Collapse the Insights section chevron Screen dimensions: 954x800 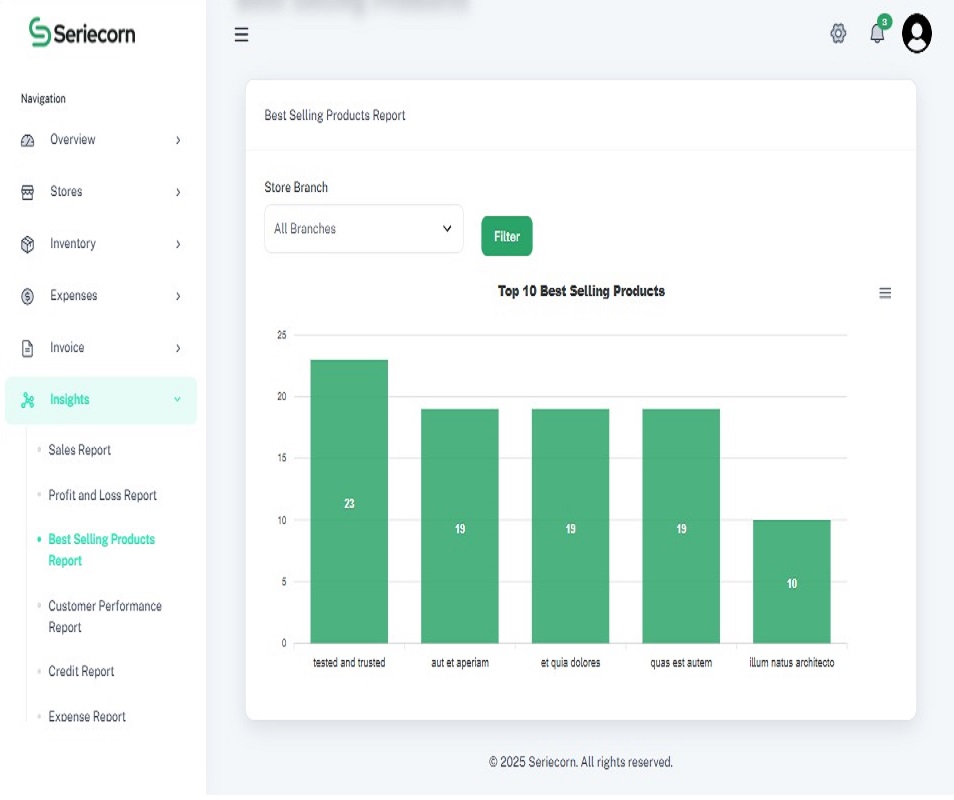click(177, 400)
